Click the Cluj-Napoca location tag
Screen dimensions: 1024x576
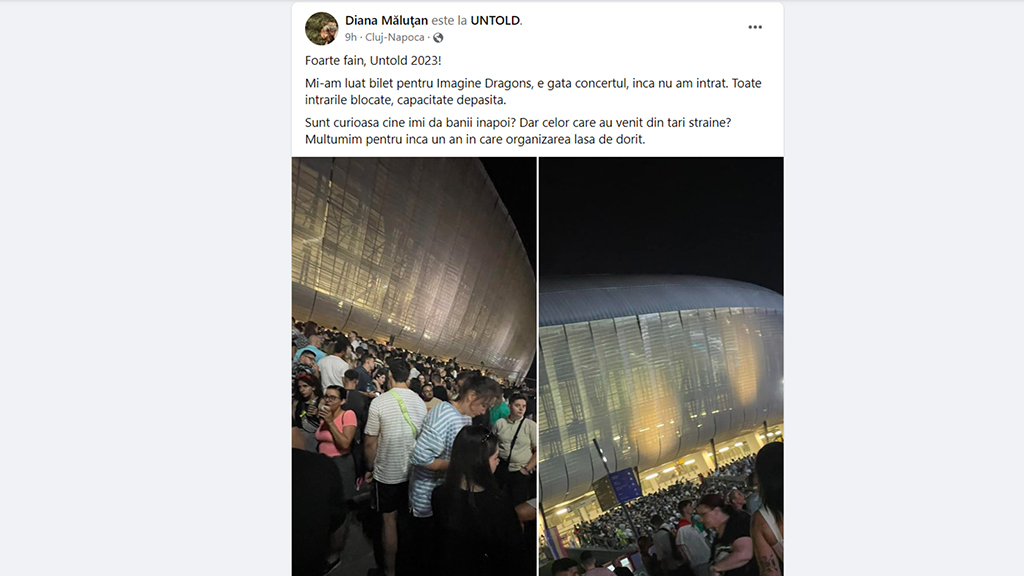pyautogui.click(x=394, y=37)
